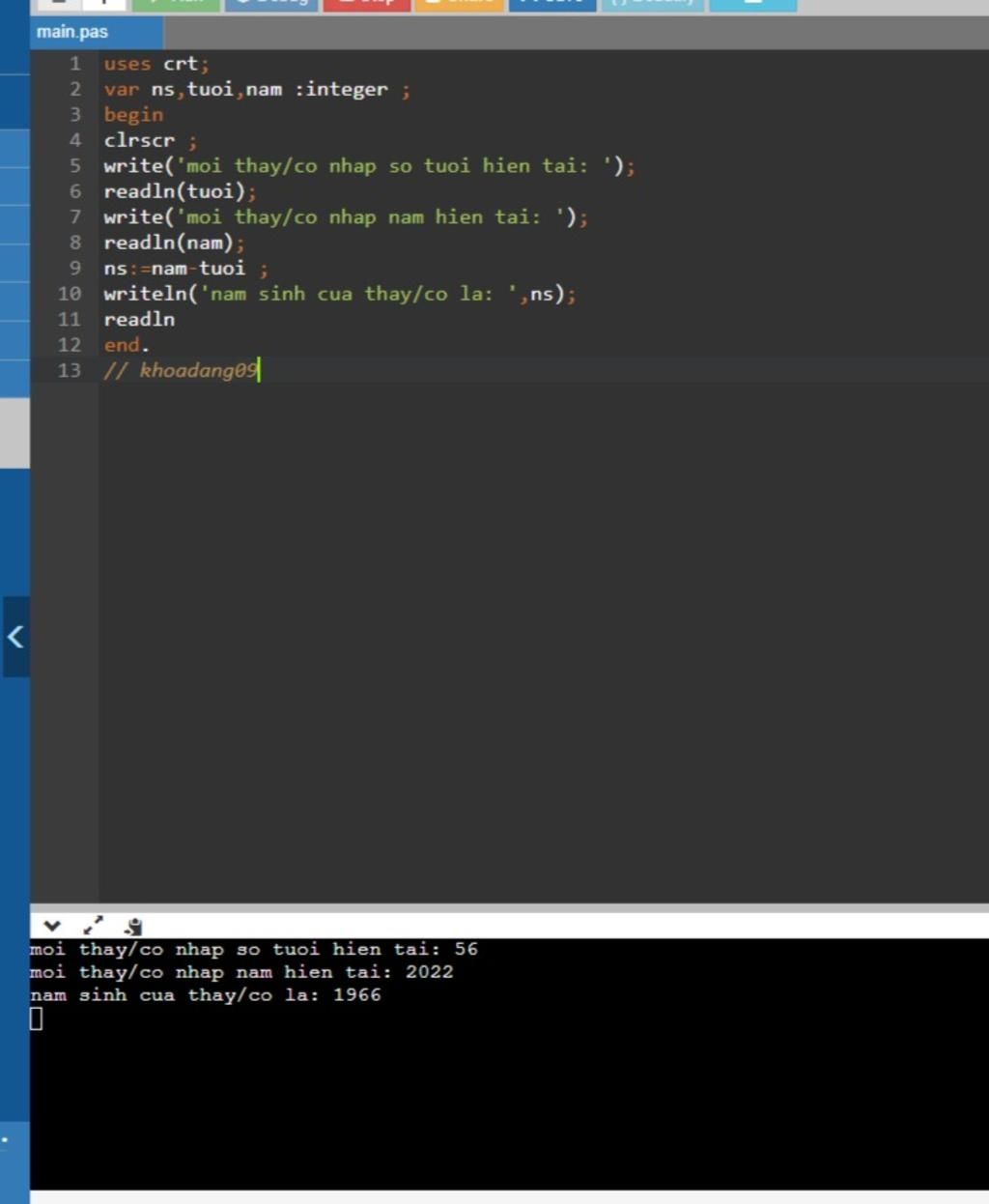Click the 'readln(tuoi);' line
This screenshot has width=989, height=1204.
181,191
